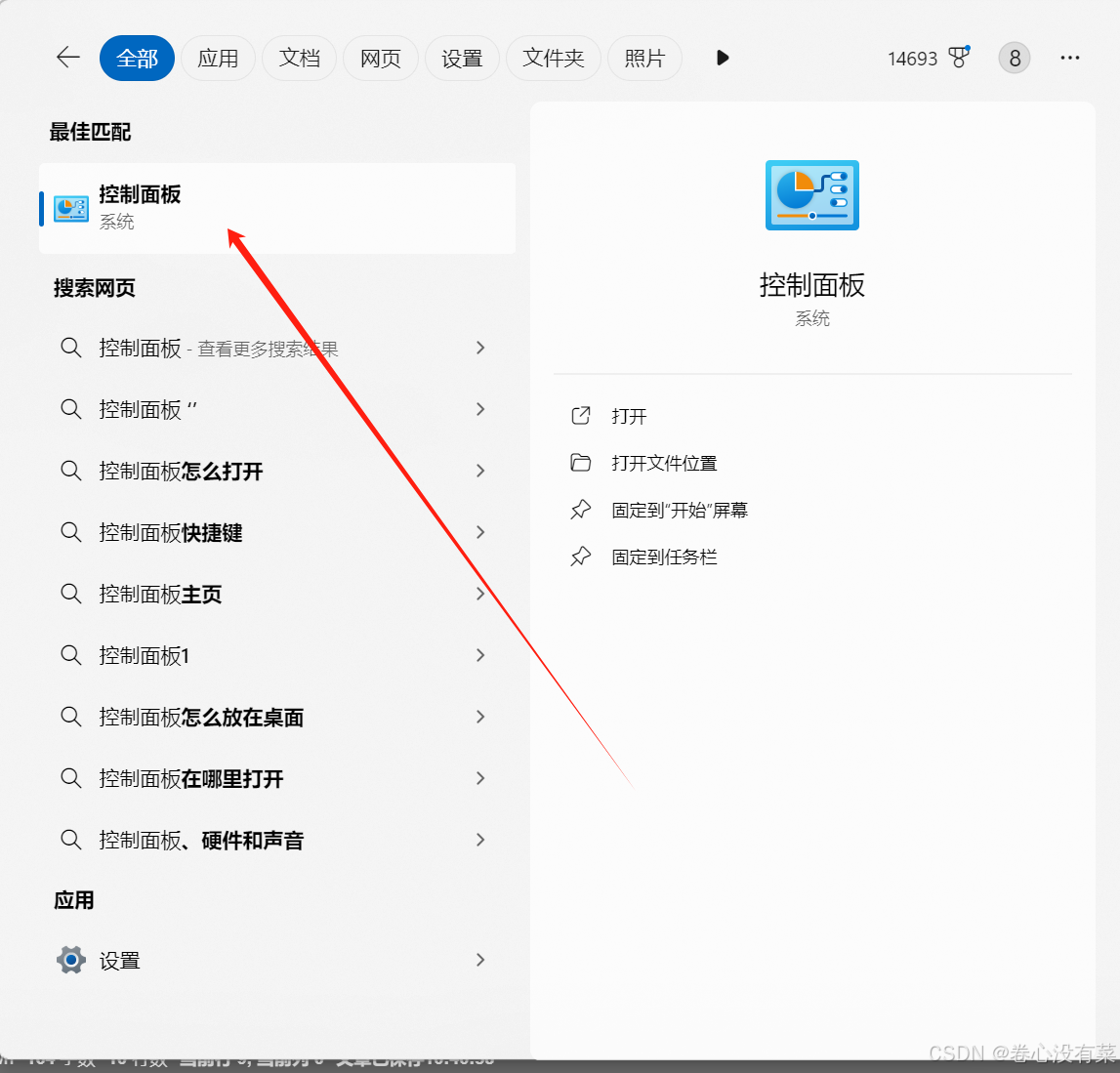The image size is (1120, 1073).
Task: Pin Control Panel to Start screen
Action: (677, 509)
